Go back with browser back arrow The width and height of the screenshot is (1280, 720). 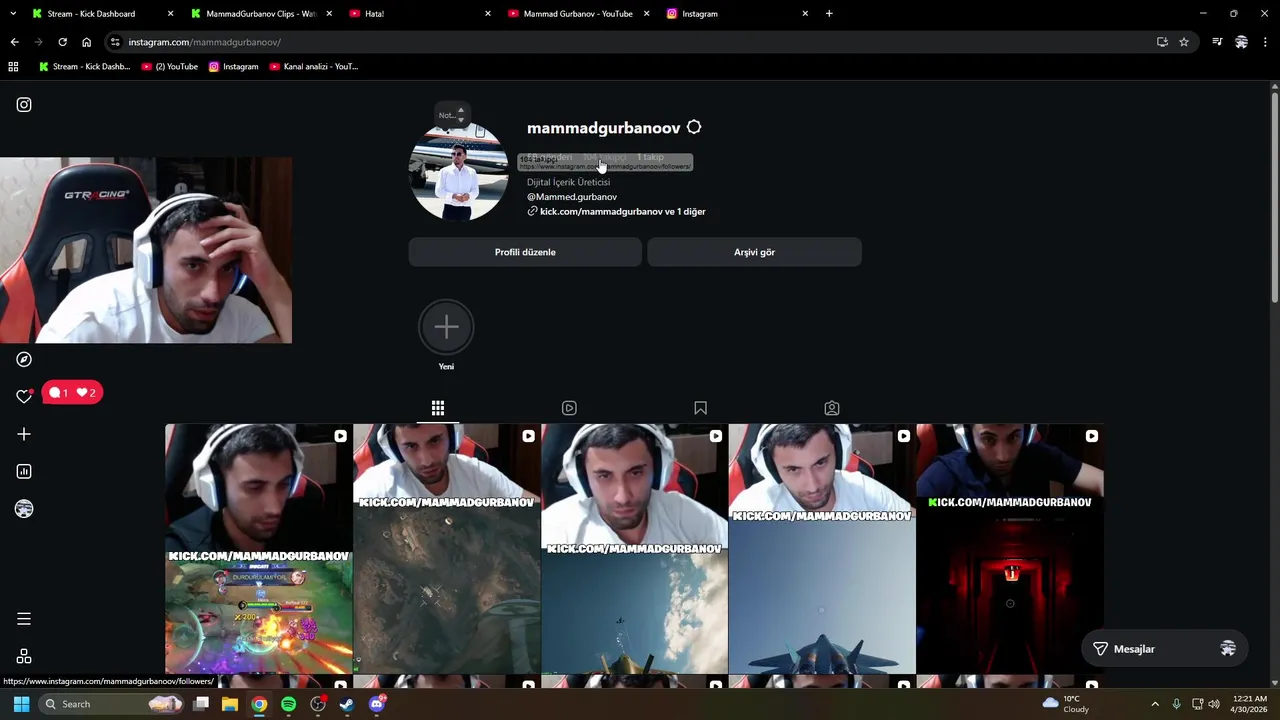pyautogui.click(x=14, y=42)
